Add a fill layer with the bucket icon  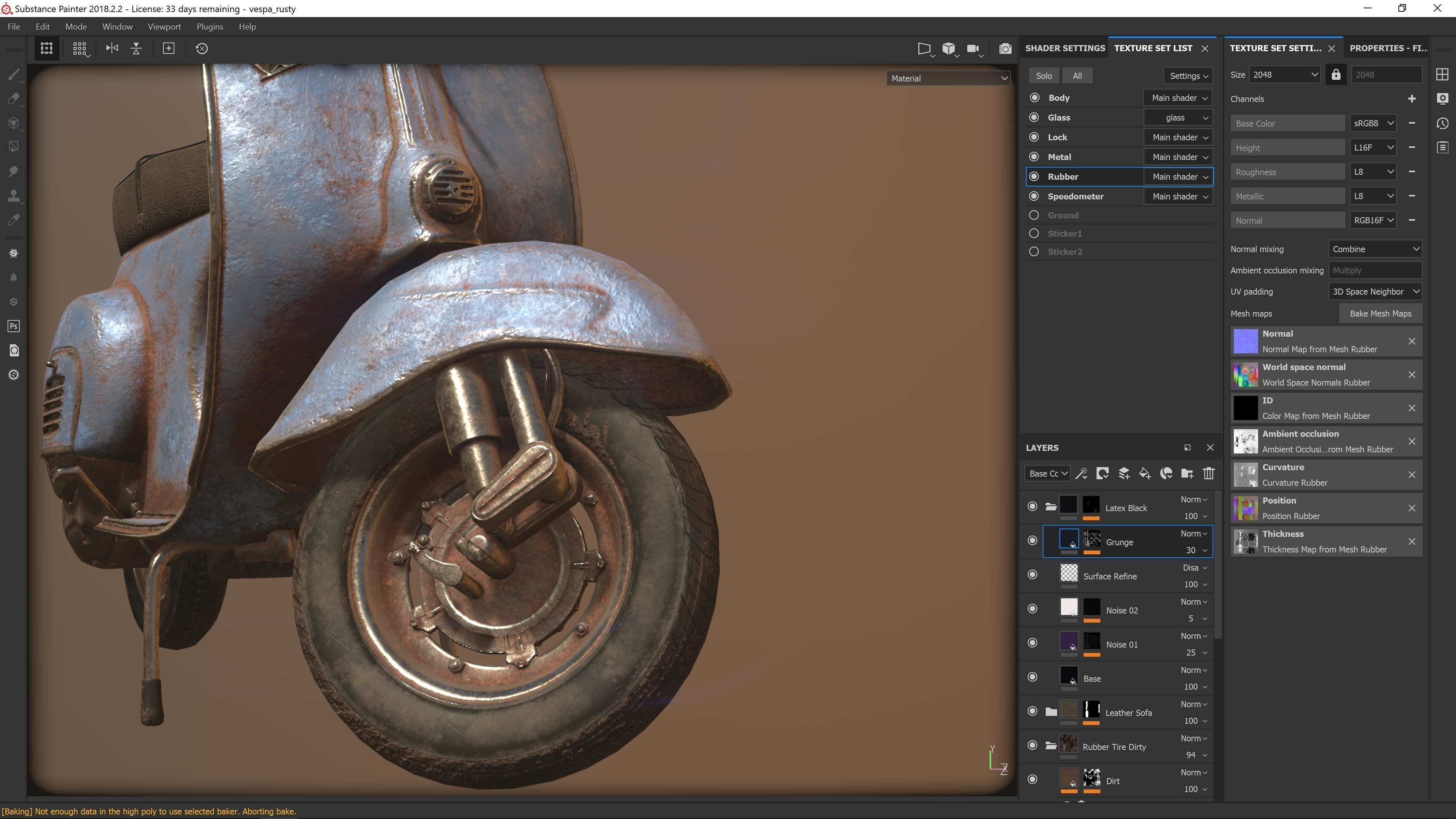pyautogui.click(x=1145, y=474)
